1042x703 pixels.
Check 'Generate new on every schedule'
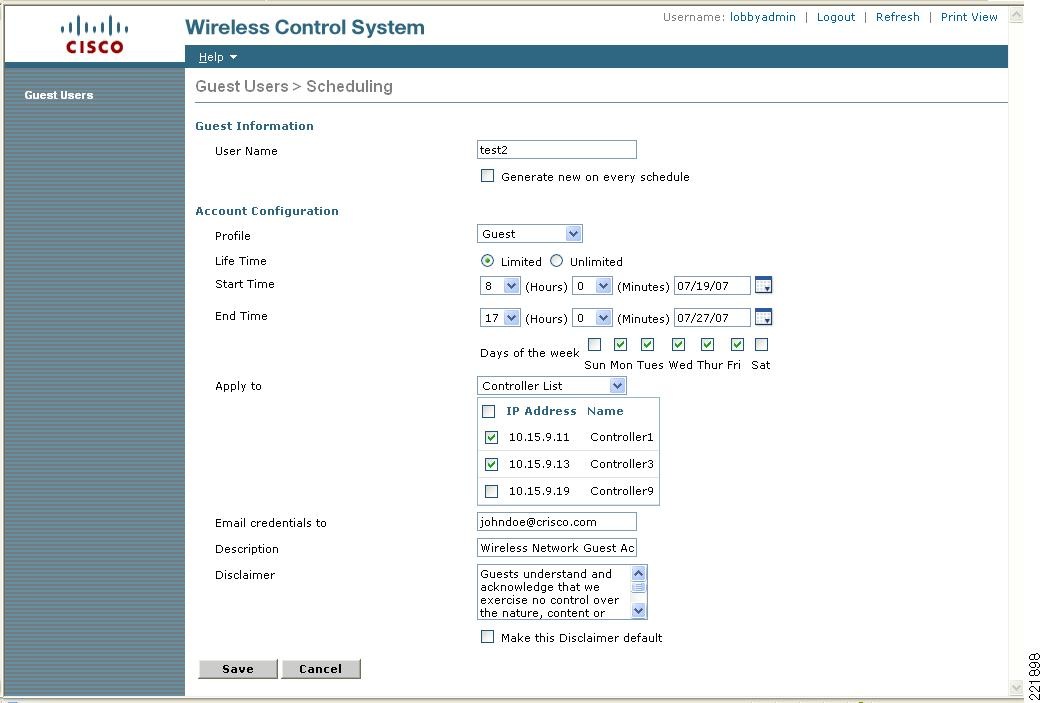click(488, 176)
